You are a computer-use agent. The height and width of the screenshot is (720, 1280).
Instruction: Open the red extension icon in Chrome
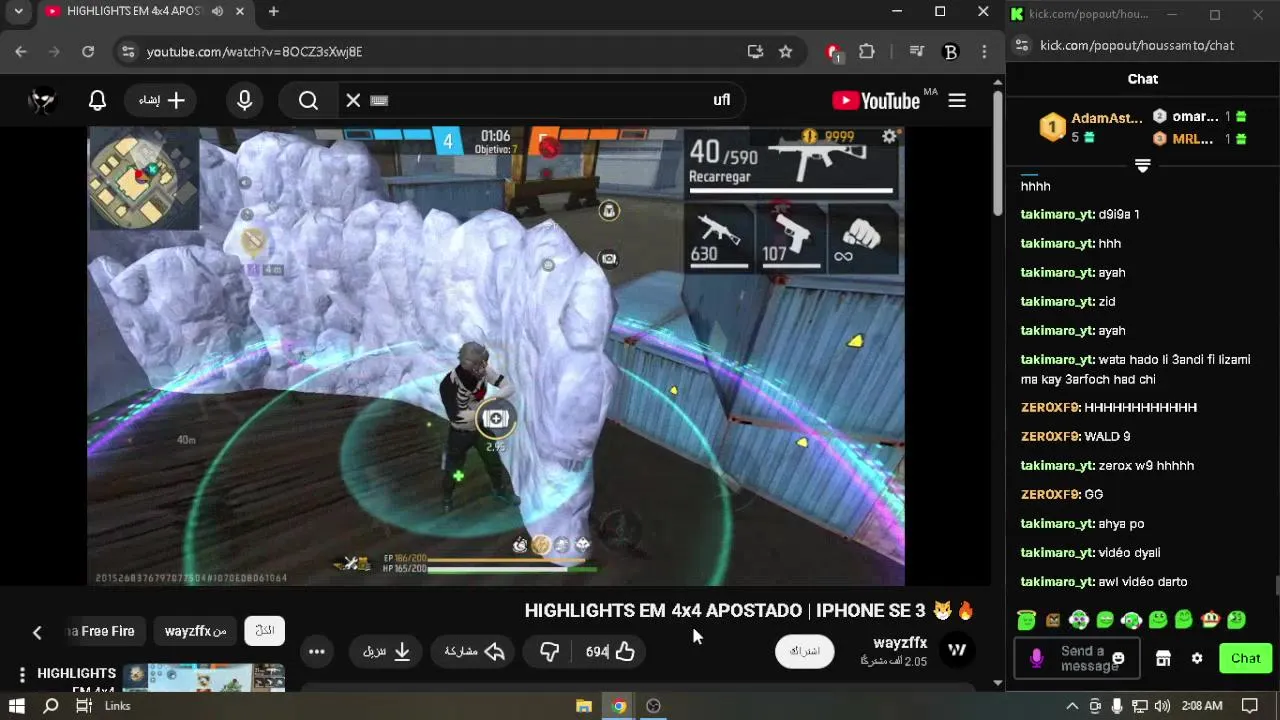(x=833, y=51)
